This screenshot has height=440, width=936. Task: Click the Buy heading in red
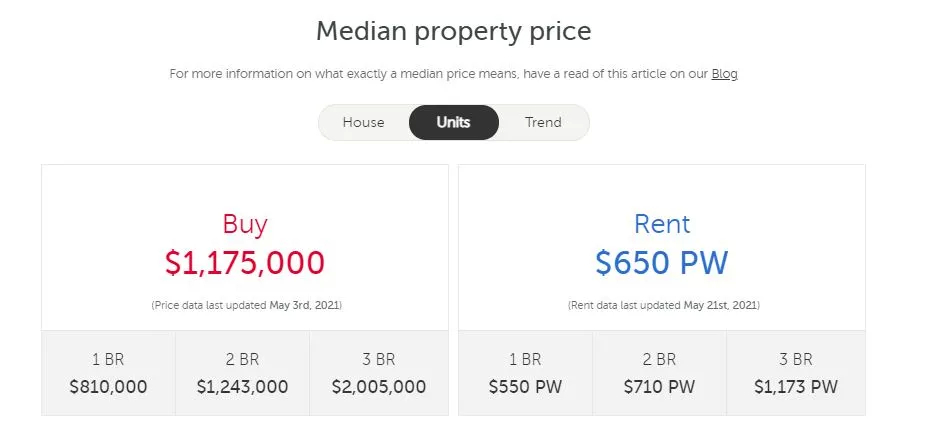245,224
